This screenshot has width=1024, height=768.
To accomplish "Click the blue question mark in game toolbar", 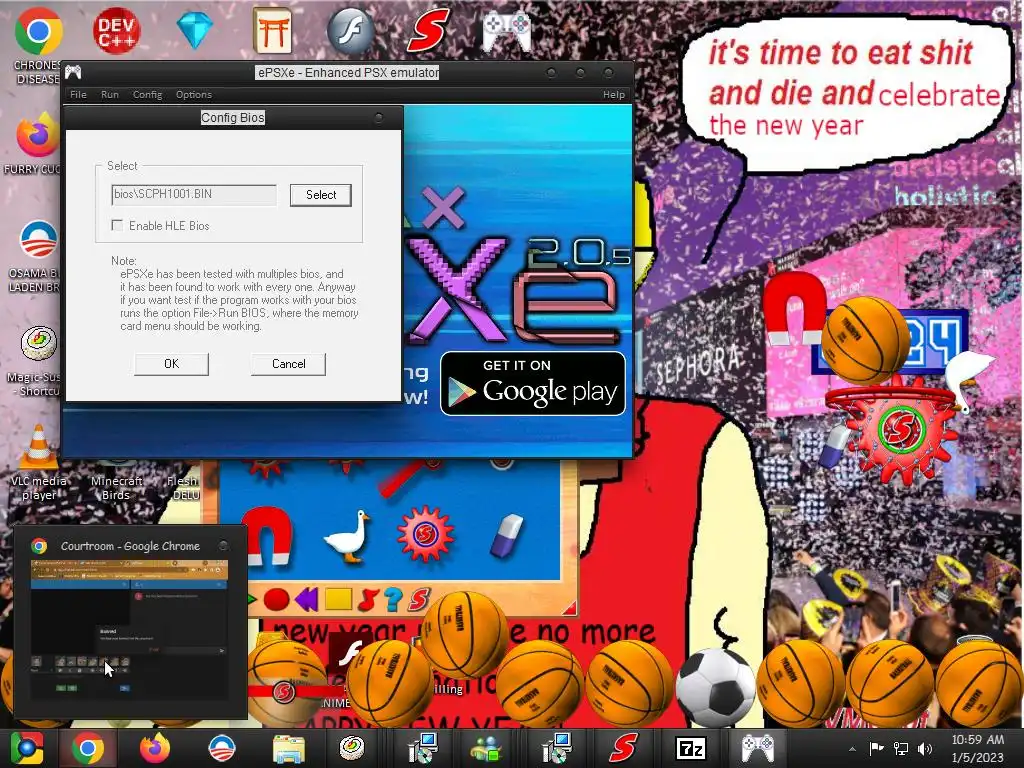I will [392, 600].
